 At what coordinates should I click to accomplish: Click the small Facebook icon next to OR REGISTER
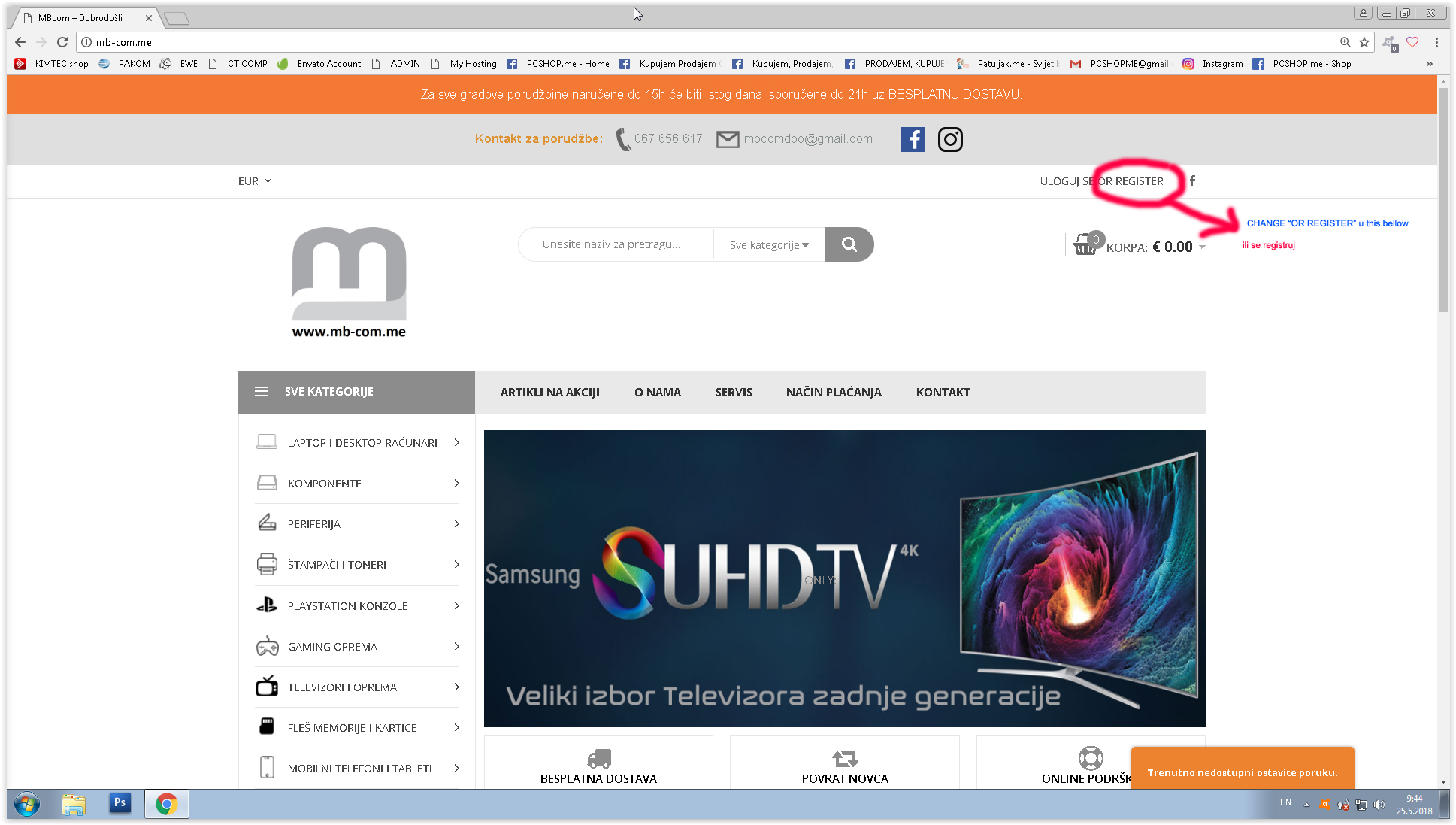click(1192, 180)
